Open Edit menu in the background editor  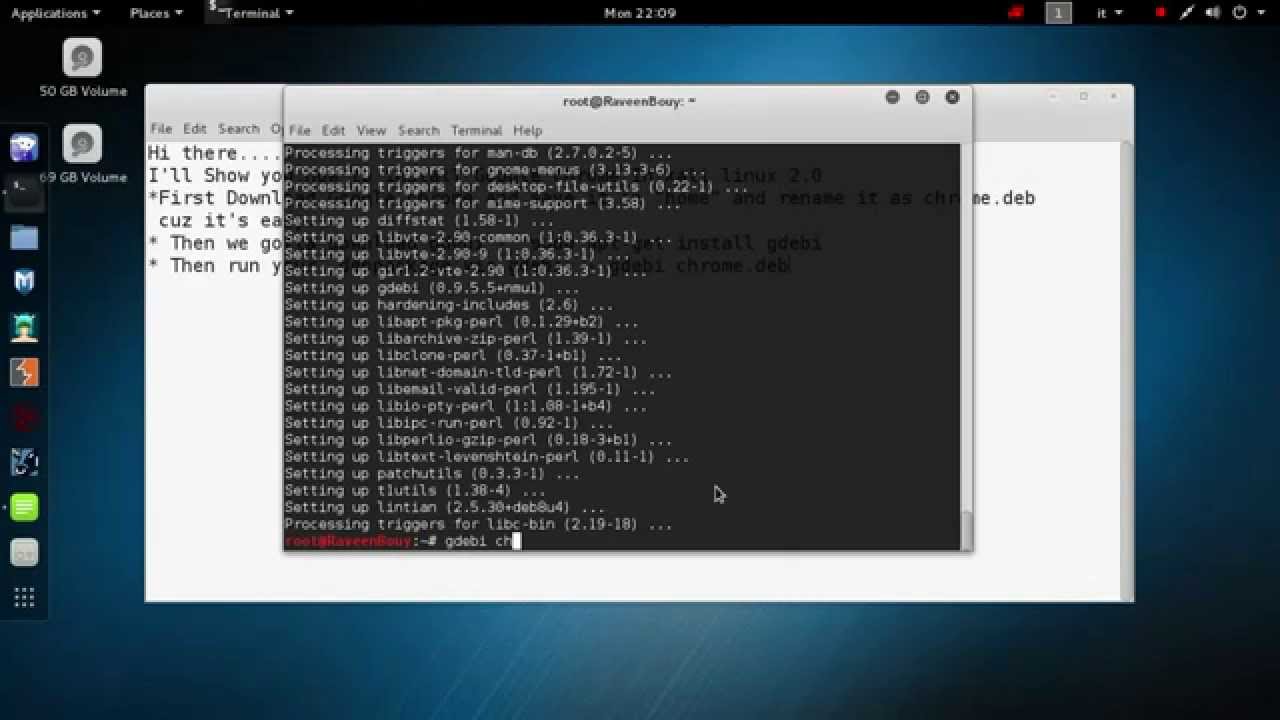tap(194, 128)
